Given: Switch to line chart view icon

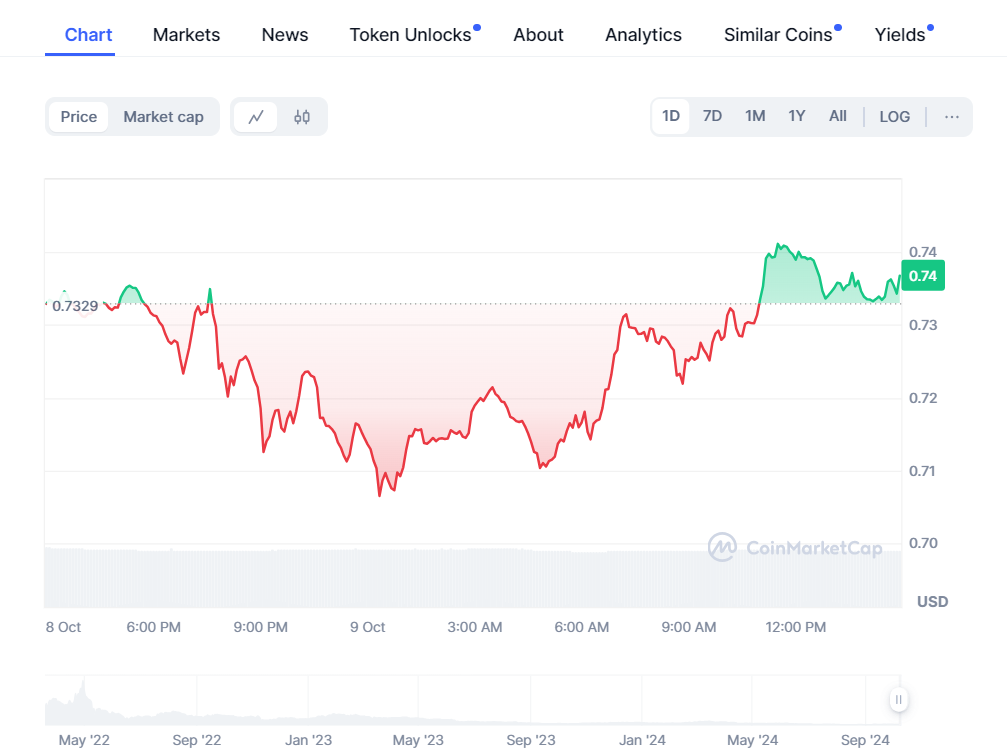Looking at the screenshot, I should (x=256, y=117).
